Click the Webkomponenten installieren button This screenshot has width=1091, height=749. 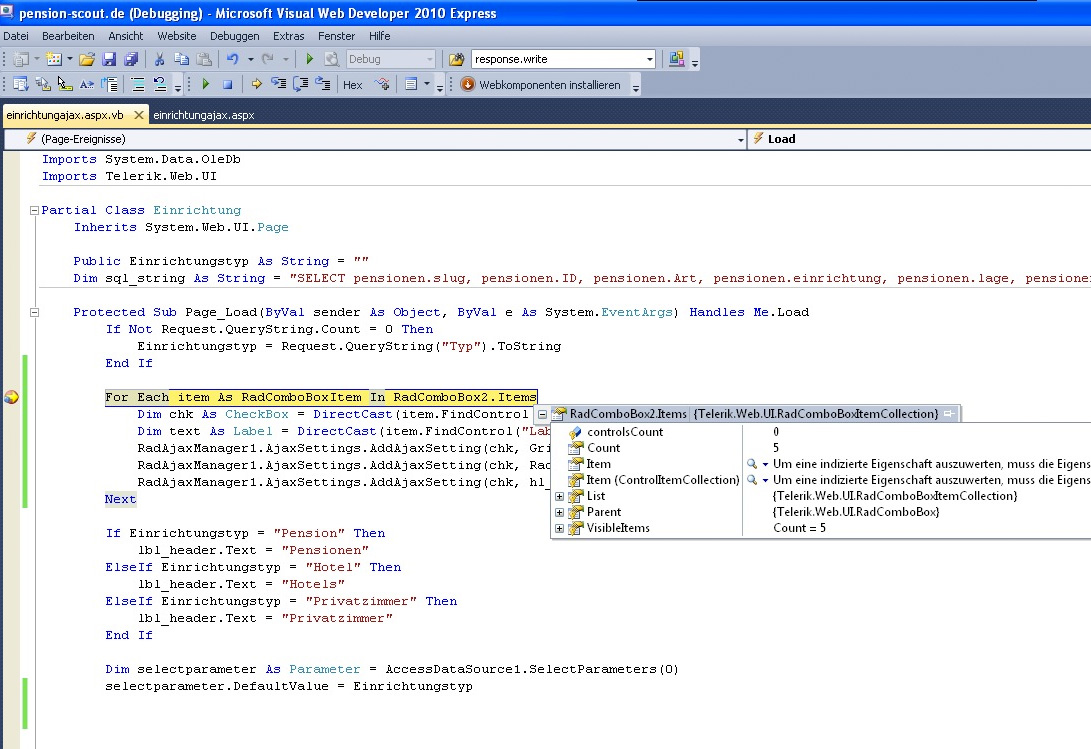(541, 85)
